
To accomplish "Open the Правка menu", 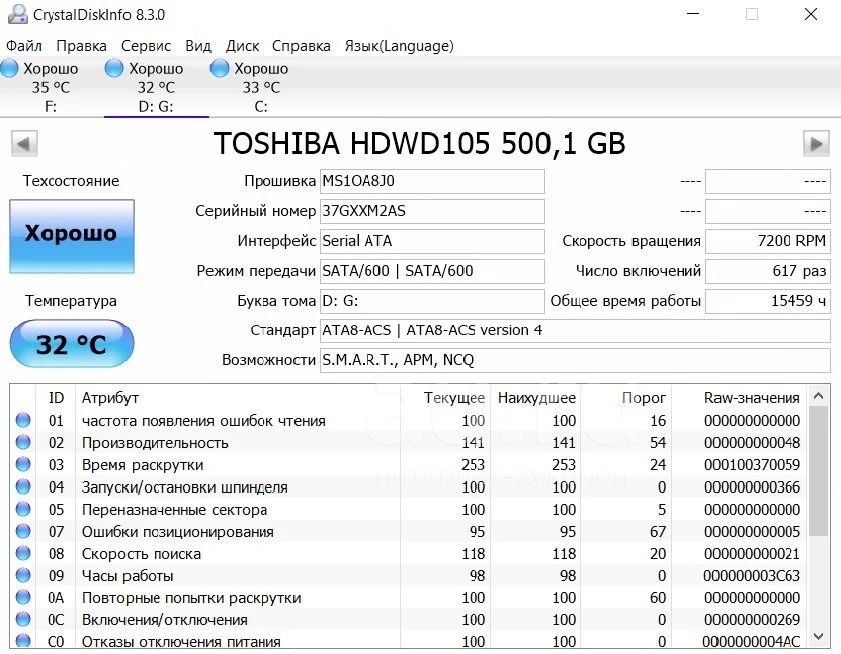I will (x=81, y=46).
